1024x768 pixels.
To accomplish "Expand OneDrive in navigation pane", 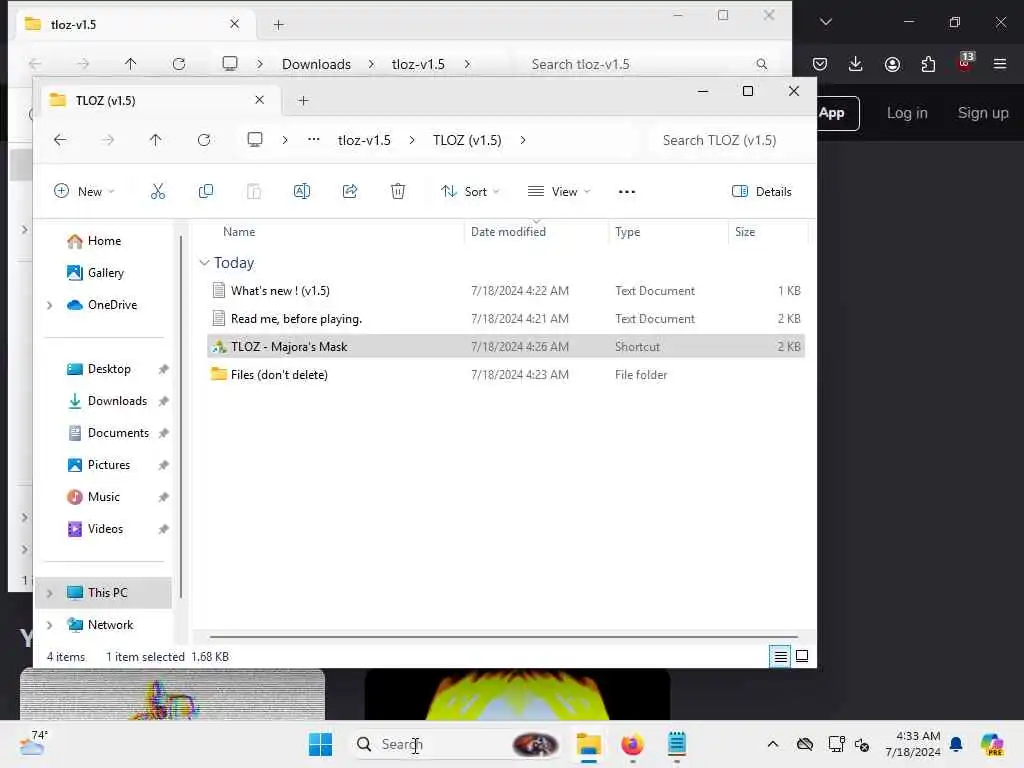I will point(50,305).
